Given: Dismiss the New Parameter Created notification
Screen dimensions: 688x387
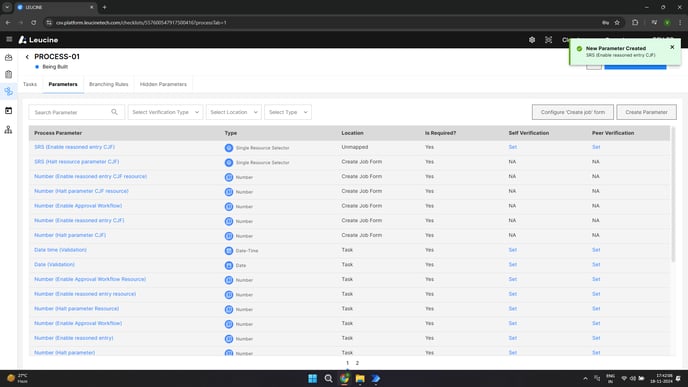Looking at the screenshot, I should pos(672,47).
